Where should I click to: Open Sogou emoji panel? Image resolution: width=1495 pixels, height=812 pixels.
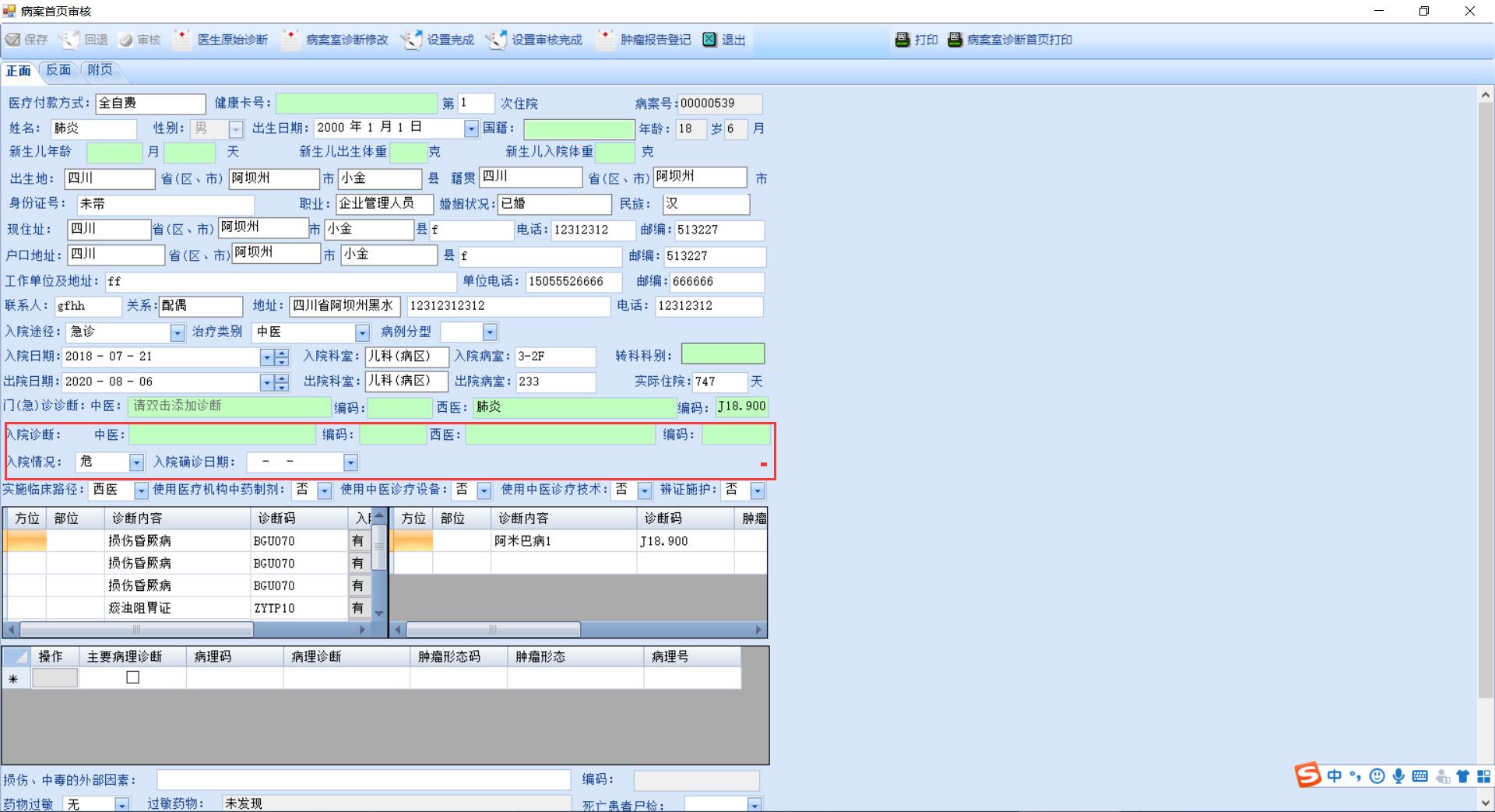(x=1377, y=776)
